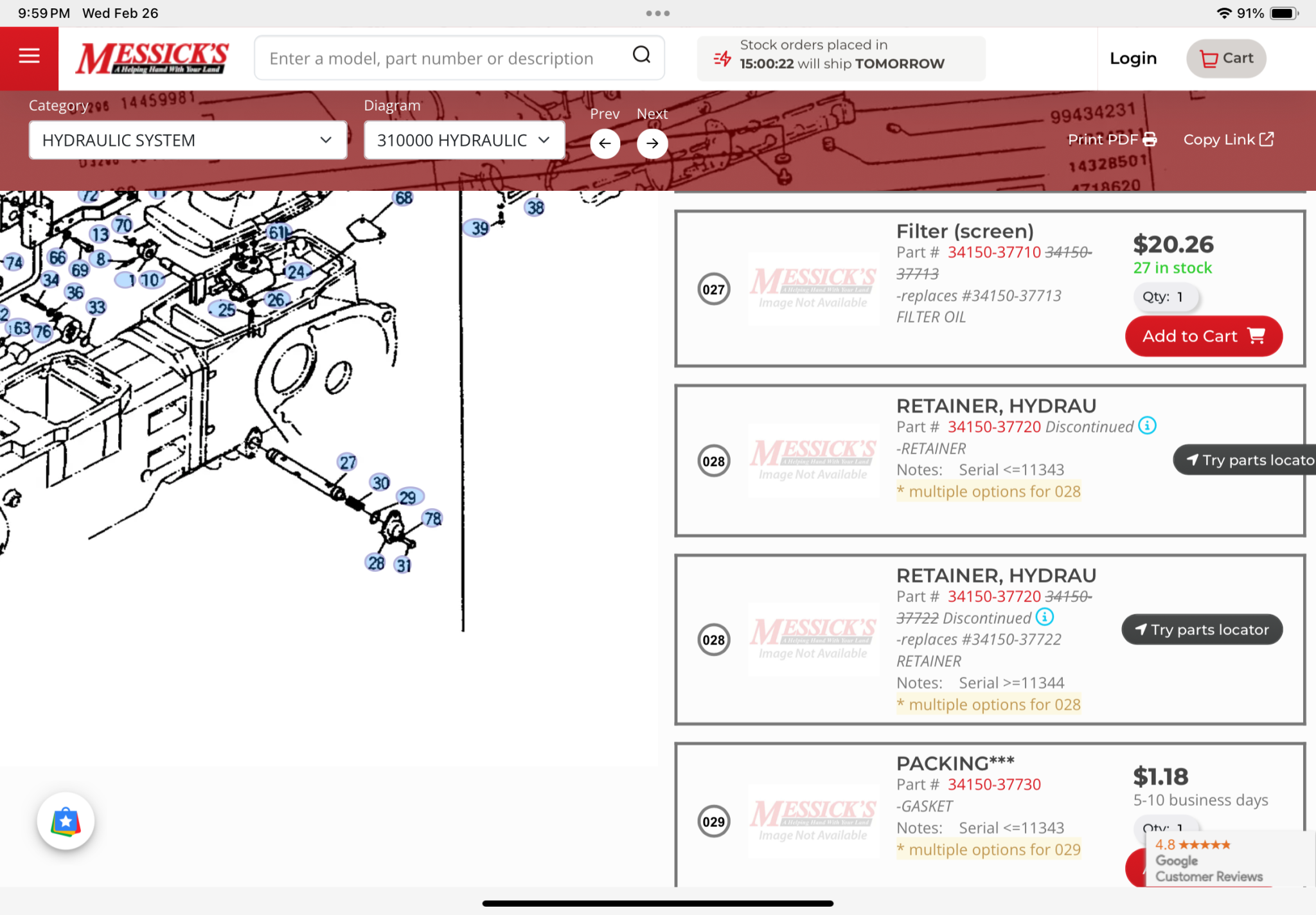Viewport: 1316px width, 915px height.
Task: Click the Google shopping bag floating icon
Action: pos(66,821)
